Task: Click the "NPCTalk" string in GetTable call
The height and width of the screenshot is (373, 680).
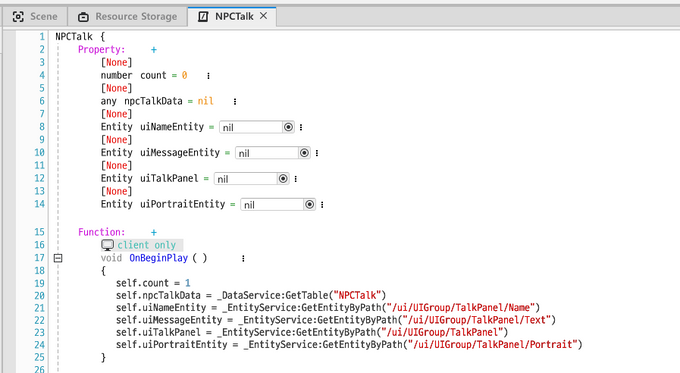Action: coord(357,295)
